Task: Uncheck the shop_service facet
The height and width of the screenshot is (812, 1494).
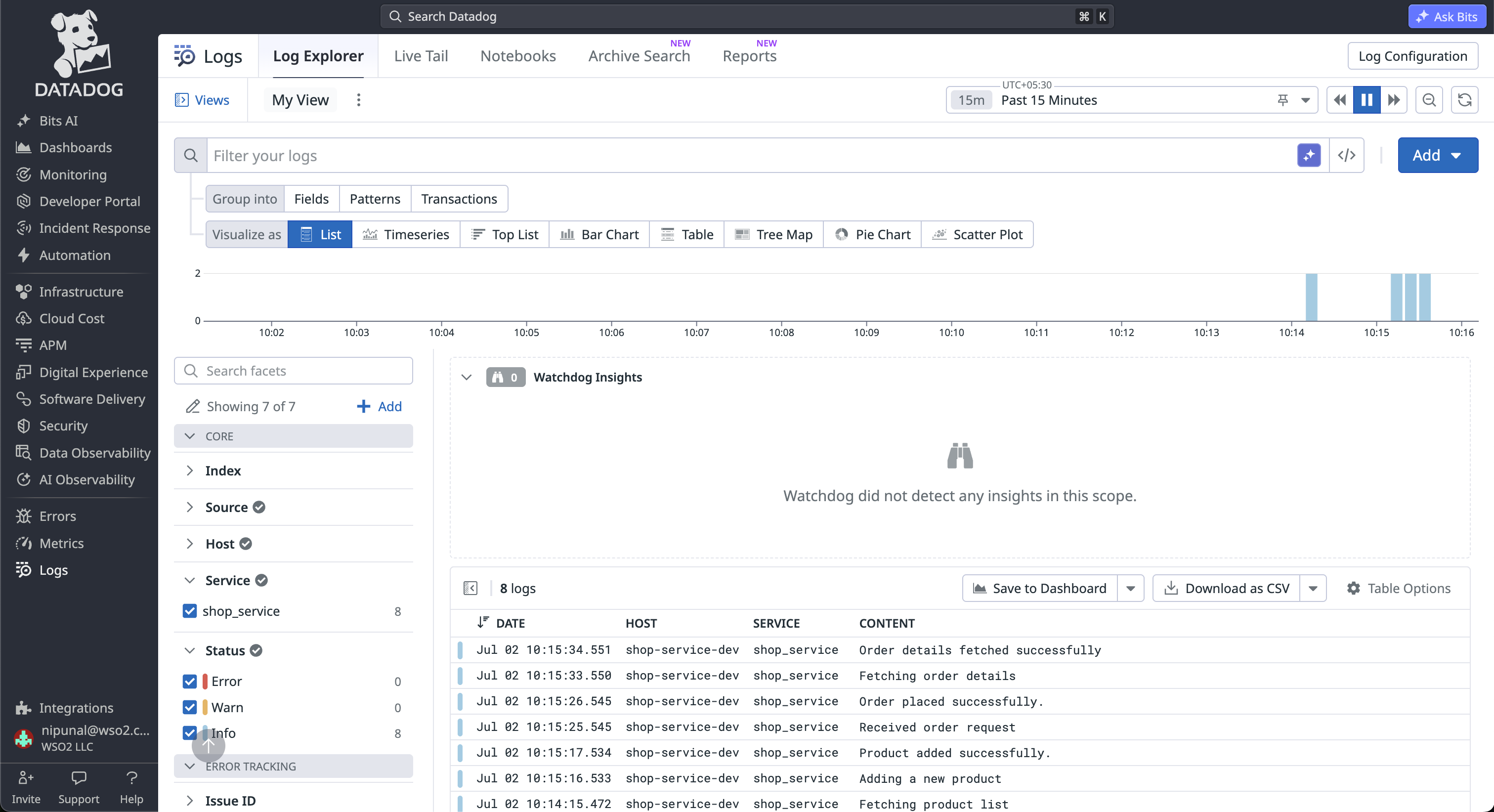Action: pos(190,611)
